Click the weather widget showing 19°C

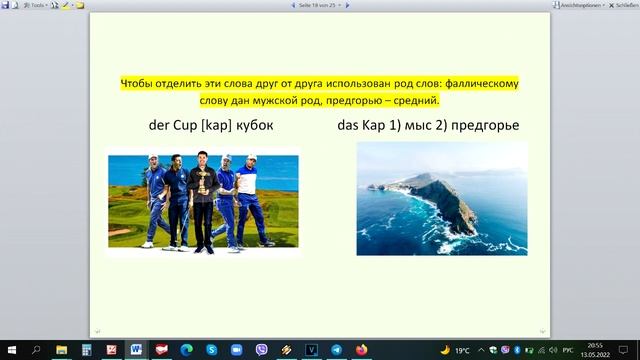pos(455,350)
